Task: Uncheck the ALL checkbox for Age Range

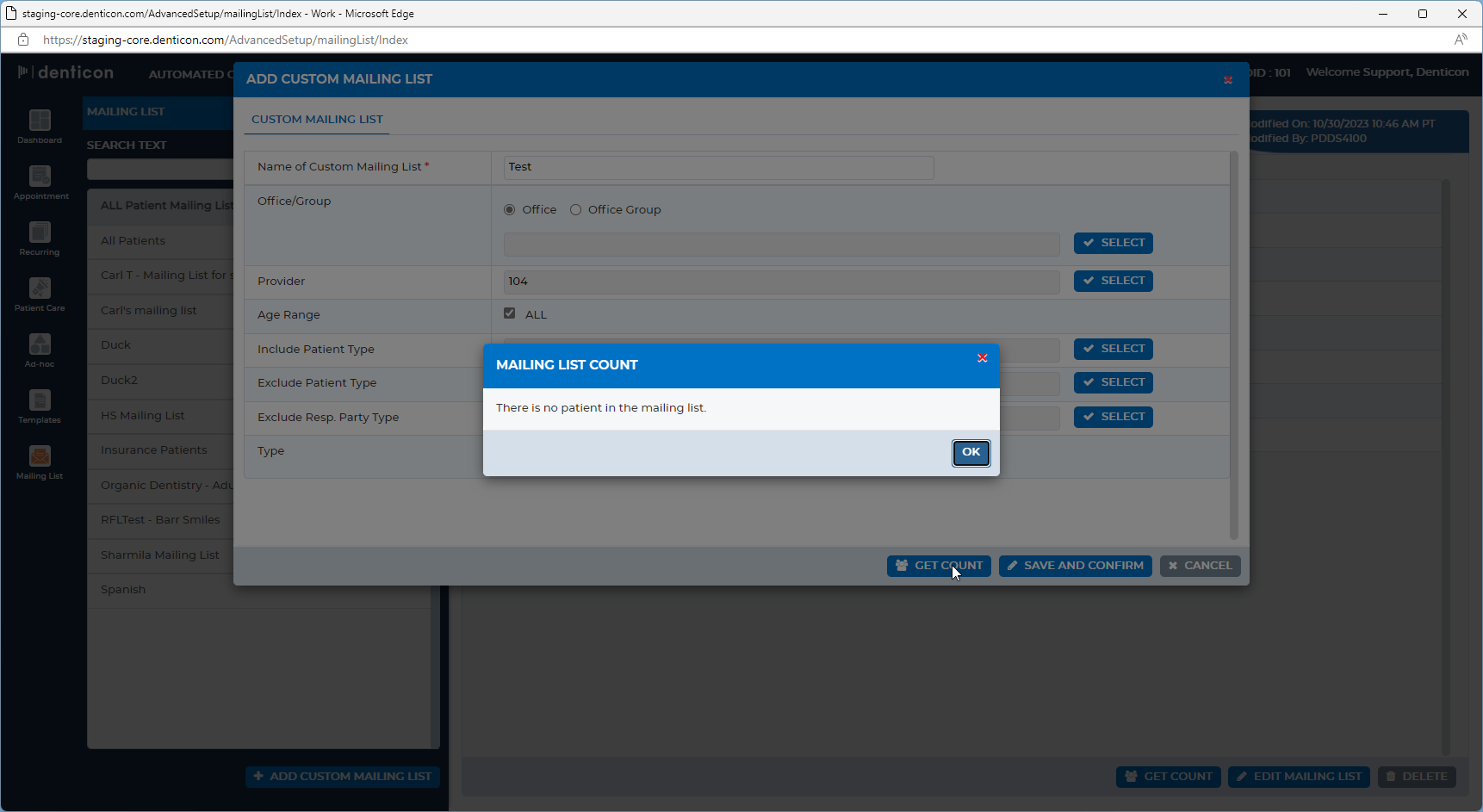Action: (x=510, y=313)
